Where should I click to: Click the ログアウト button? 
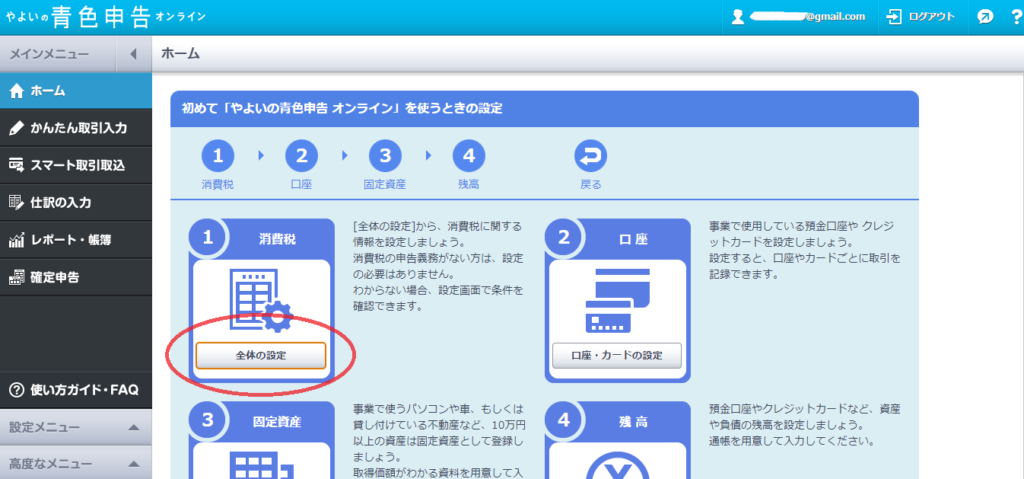coord(921,17)
